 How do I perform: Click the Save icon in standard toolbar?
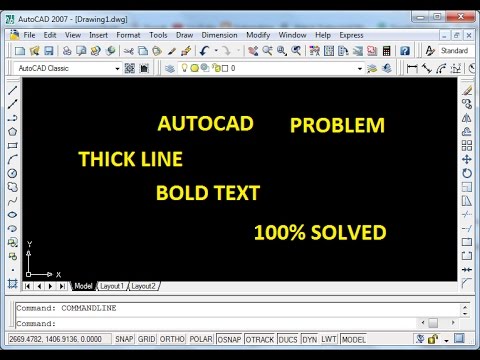pos(49,51)
